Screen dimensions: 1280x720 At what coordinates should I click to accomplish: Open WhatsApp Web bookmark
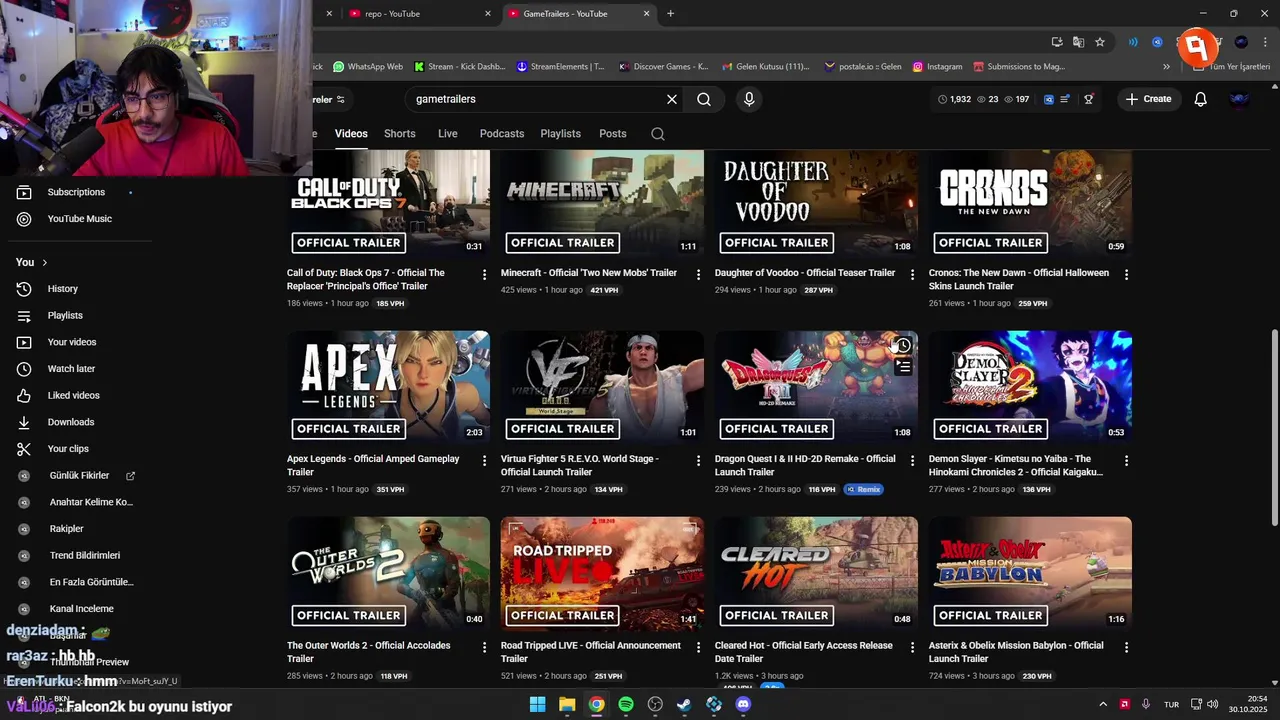pos(368,67)
